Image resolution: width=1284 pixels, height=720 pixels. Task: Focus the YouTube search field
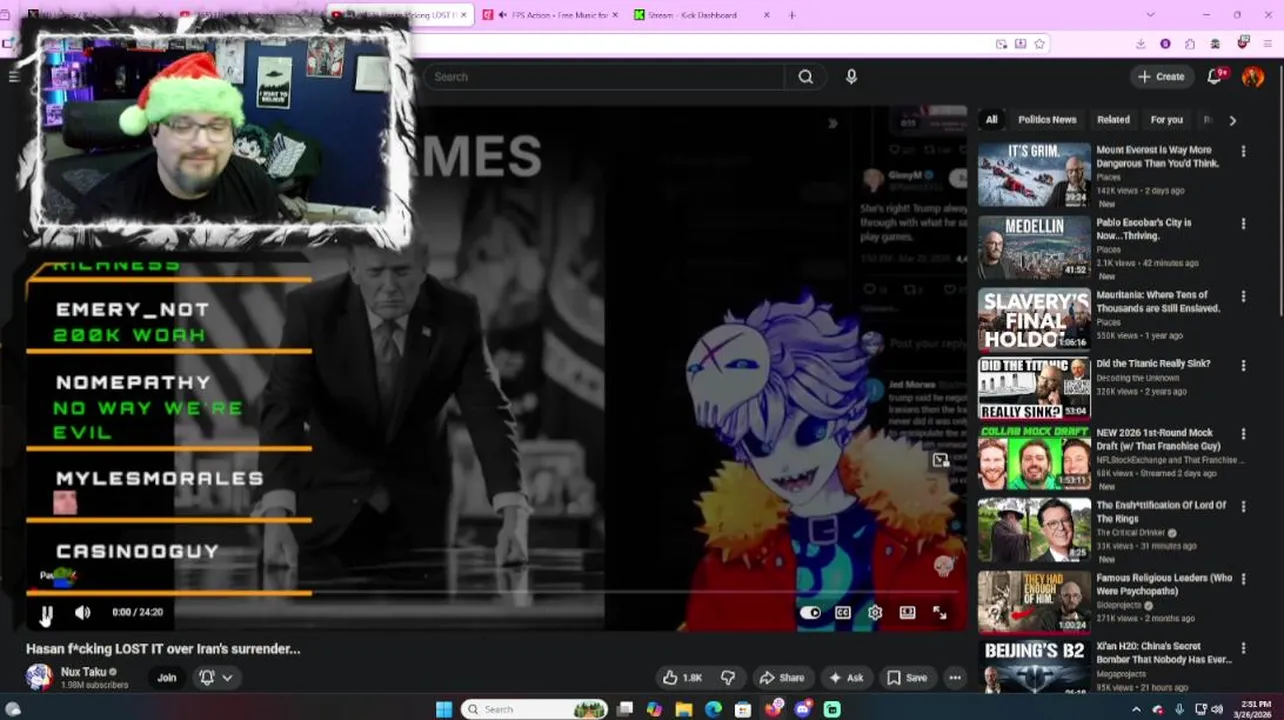click(605, 77)
